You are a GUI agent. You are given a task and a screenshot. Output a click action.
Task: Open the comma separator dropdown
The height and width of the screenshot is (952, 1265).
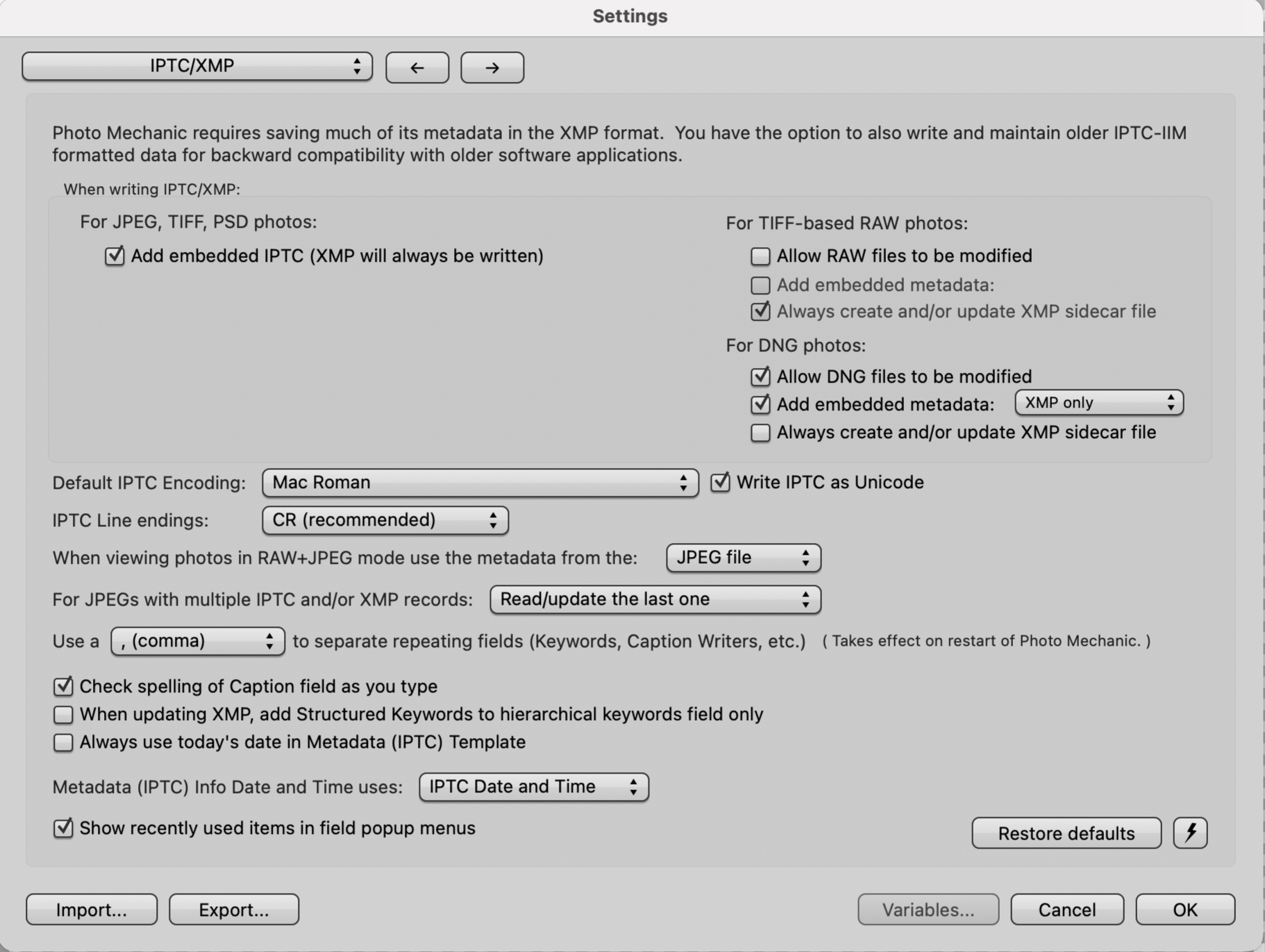pos(198,641)
